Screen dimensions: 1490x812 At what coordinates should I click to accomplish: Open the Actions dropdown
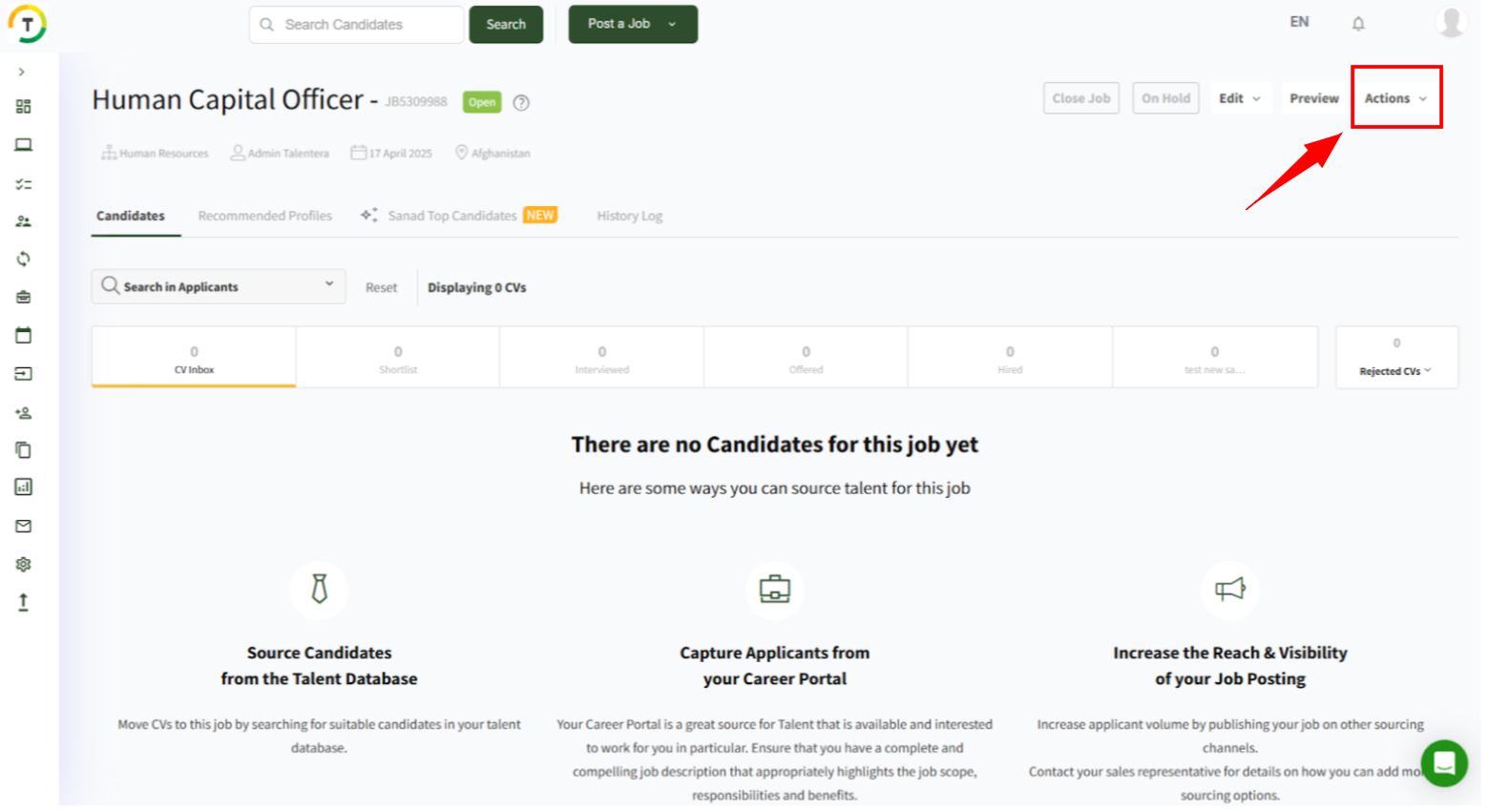pyautogui.click(x=1395, y=98)
